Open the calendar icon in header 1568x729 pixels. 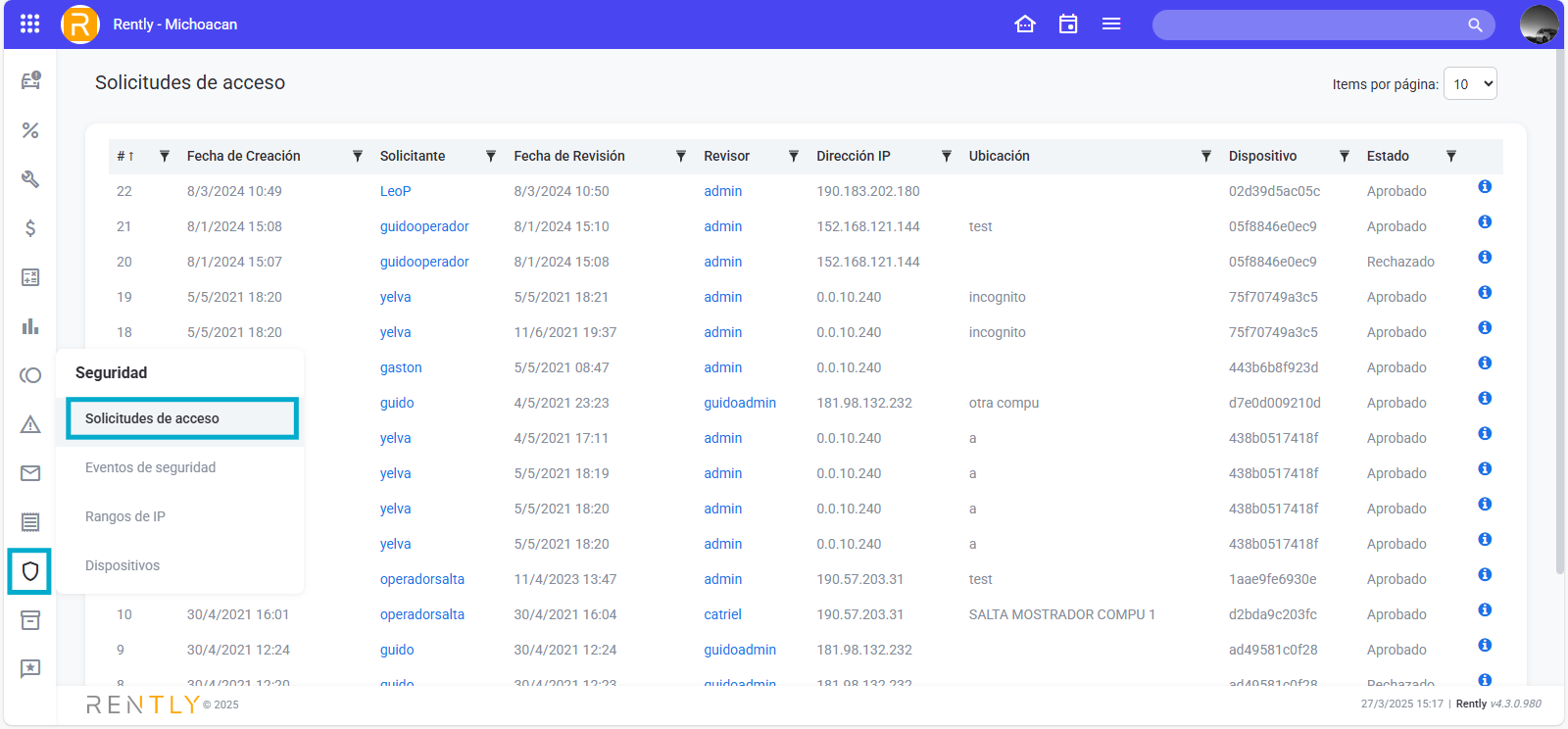1068,24
